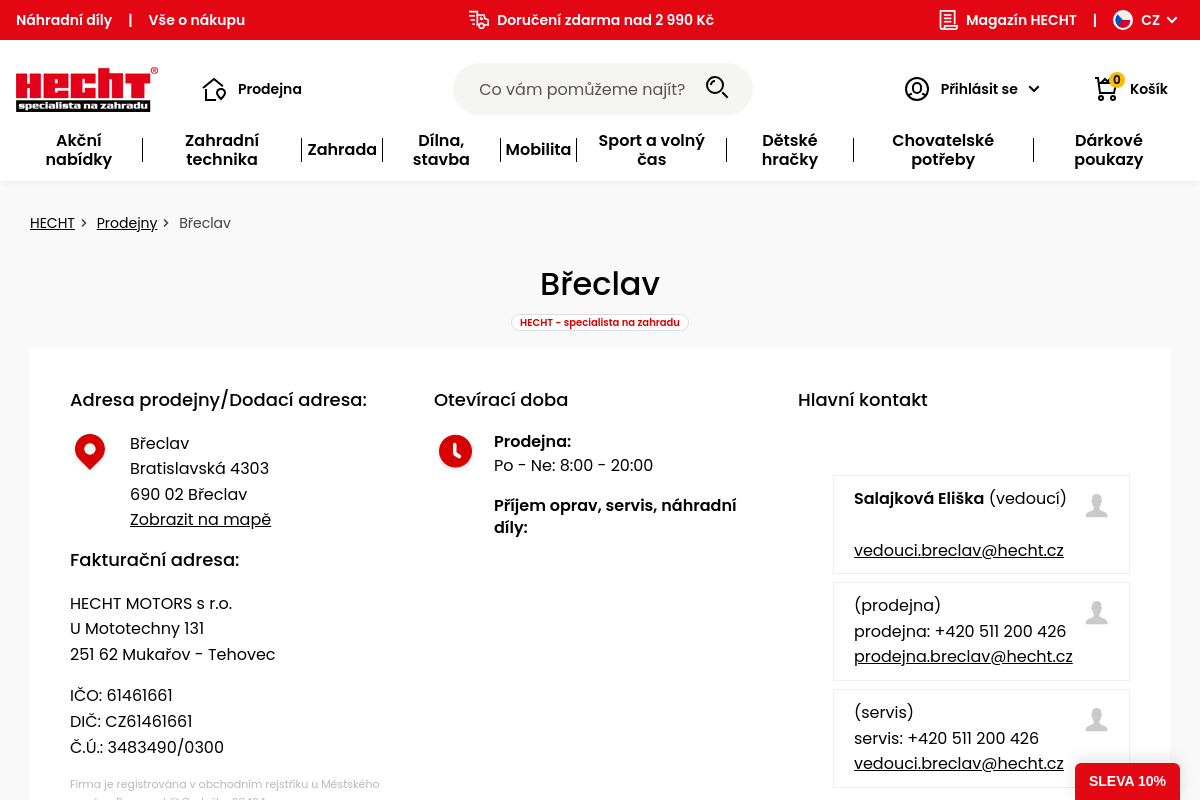Click the Magazín HECHT newspaper icon
Screen dimensions: 1200x800
948,20
